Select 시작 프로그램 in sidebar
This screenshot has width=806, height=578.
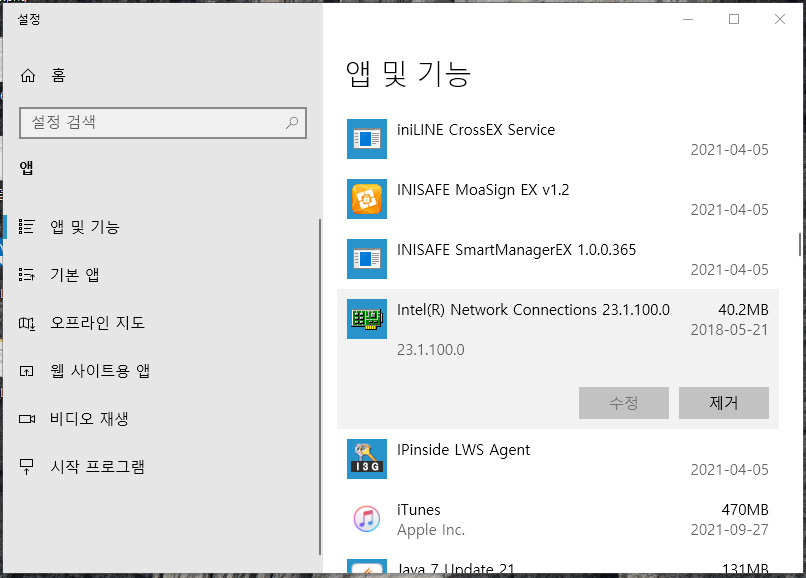click(x=161, y=466)
